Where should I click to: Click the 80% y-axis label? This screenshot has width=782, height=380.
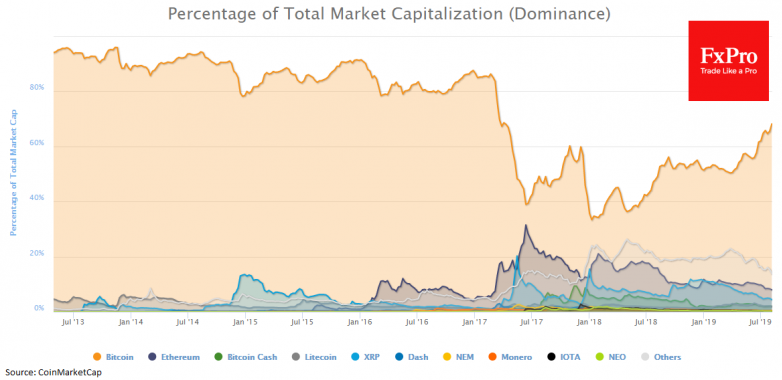point(38,88)
